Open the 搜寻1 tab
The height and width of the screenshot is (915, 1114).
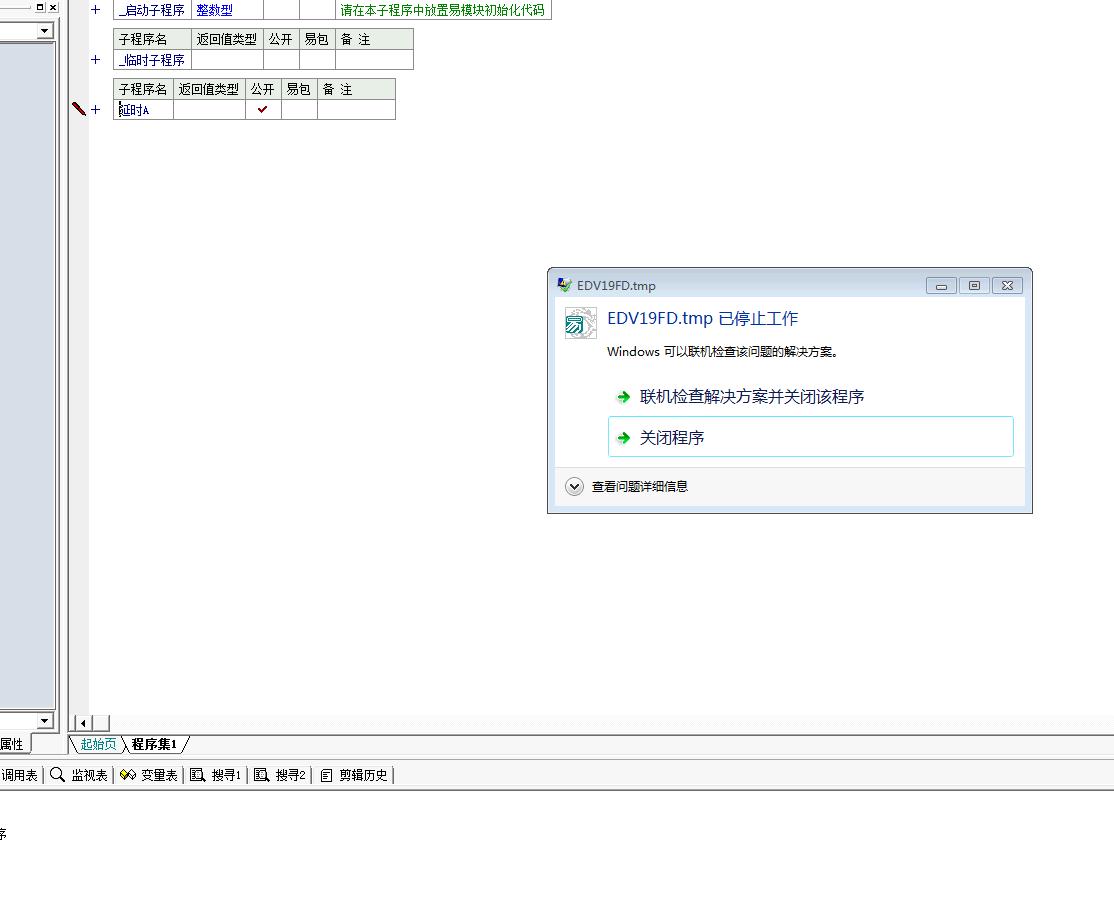point(215,775)
